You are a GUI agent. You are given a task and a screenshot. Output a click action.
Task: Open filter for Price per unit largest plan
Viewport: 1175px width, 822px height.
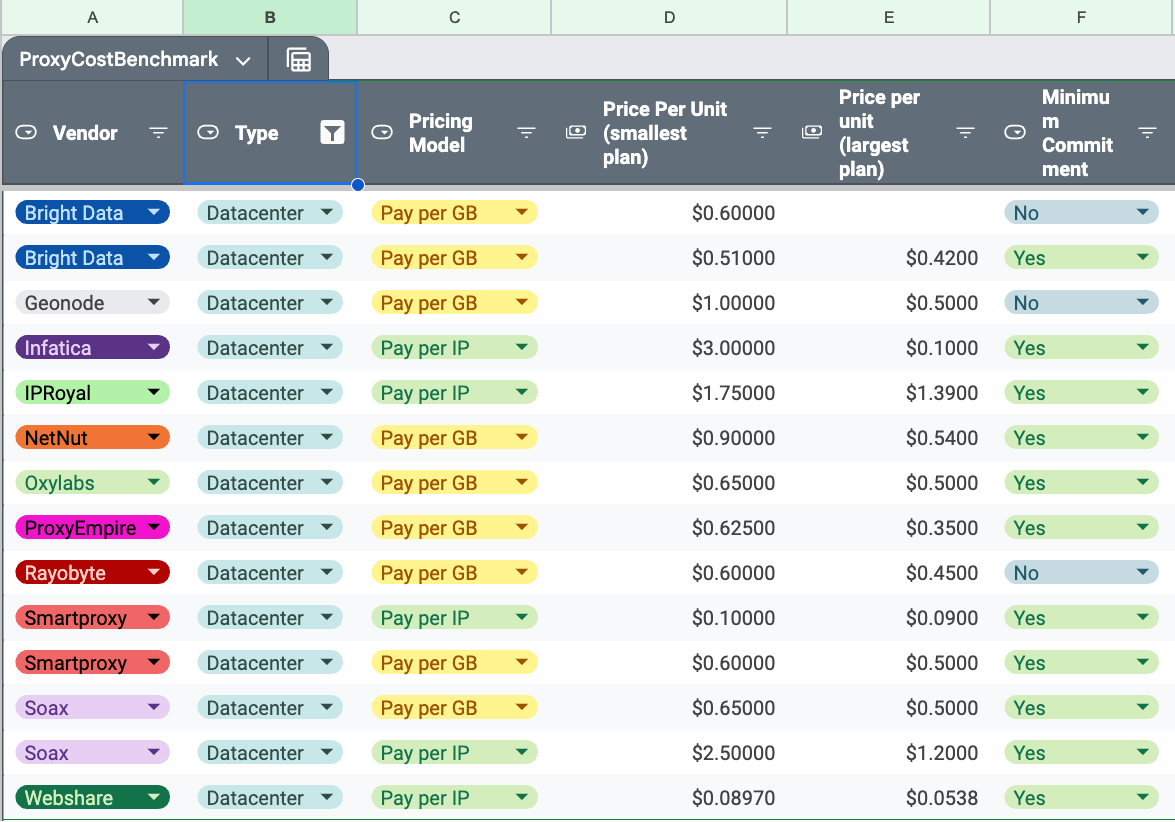point(965,133)
